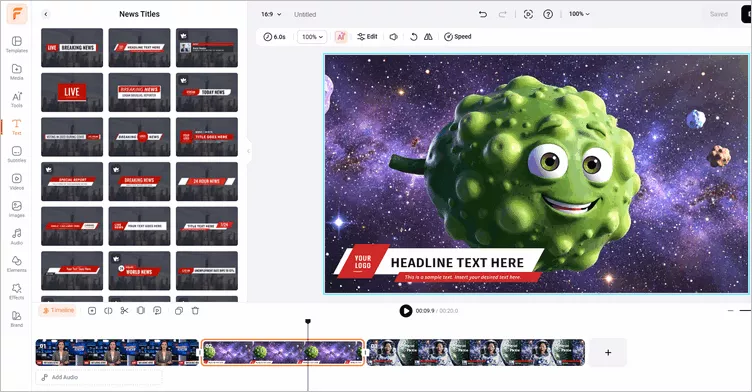This screenshot has width=752, height=392.
Task: Click the speech bubble icon in timeline
Action: click(x=157, y=311)
